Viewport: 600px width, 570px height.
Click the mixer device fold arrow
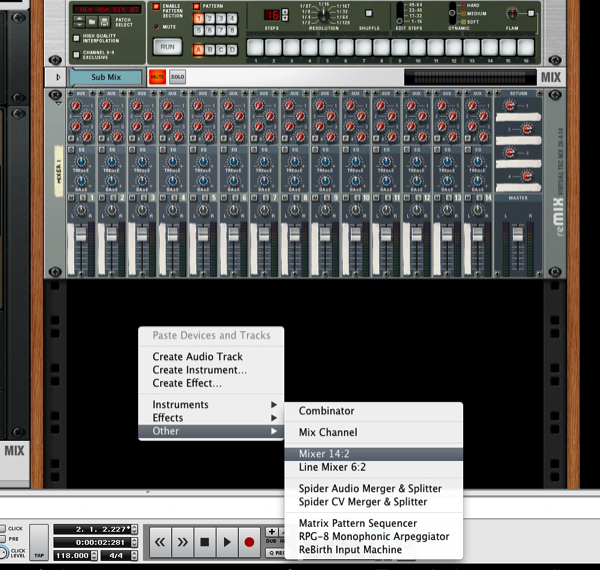click(x=59, y=104)
